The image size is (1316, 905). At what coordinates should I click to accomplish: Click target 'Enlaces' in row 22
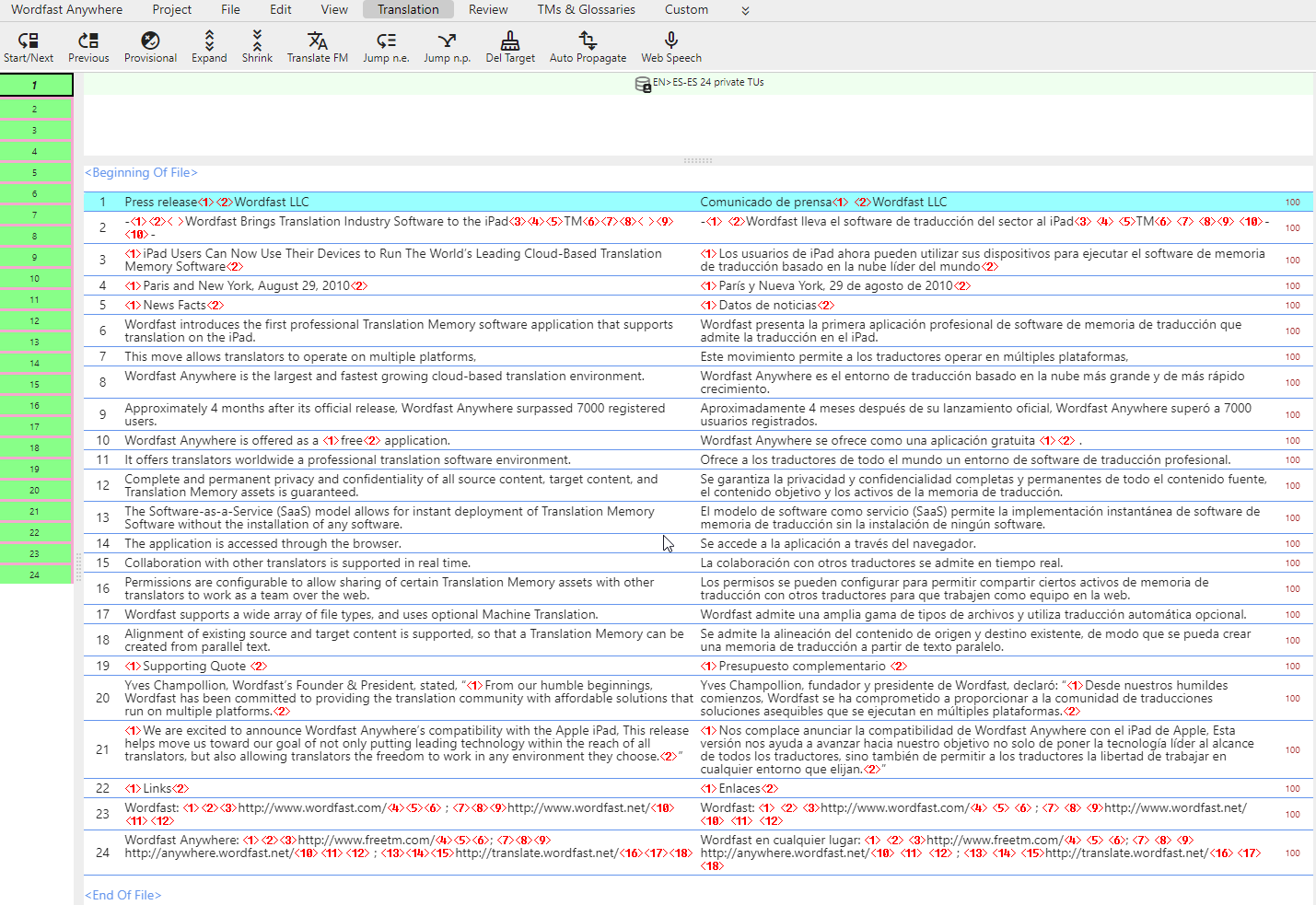[739, 788]
